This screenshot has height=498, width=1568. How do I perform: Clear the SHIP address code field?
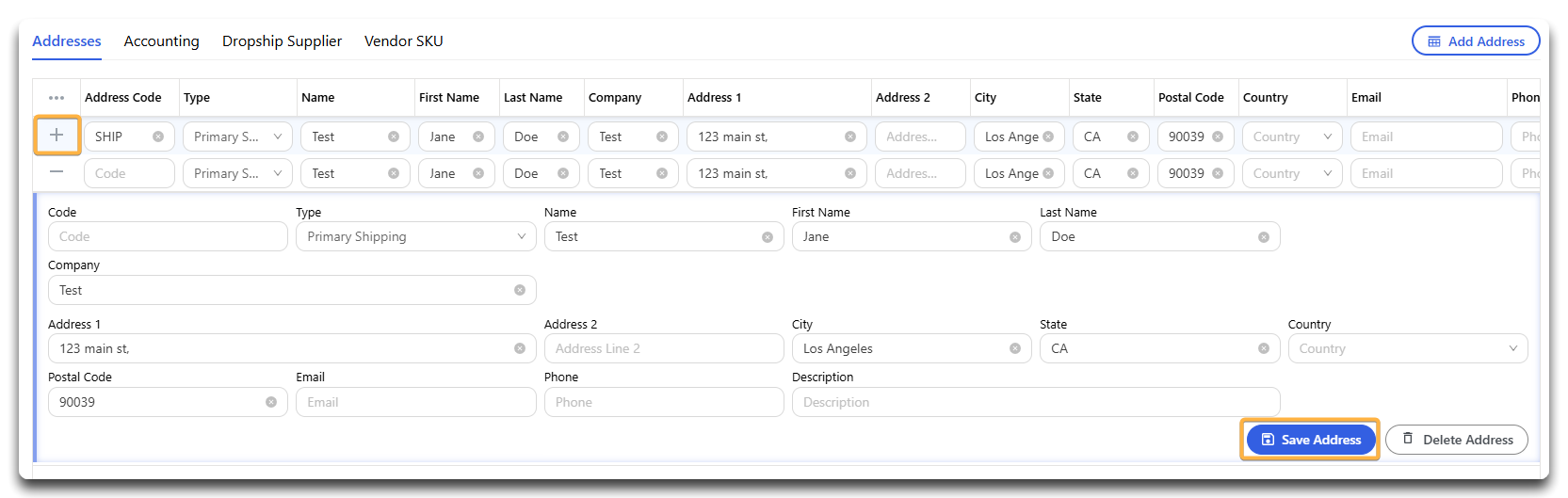158,137
